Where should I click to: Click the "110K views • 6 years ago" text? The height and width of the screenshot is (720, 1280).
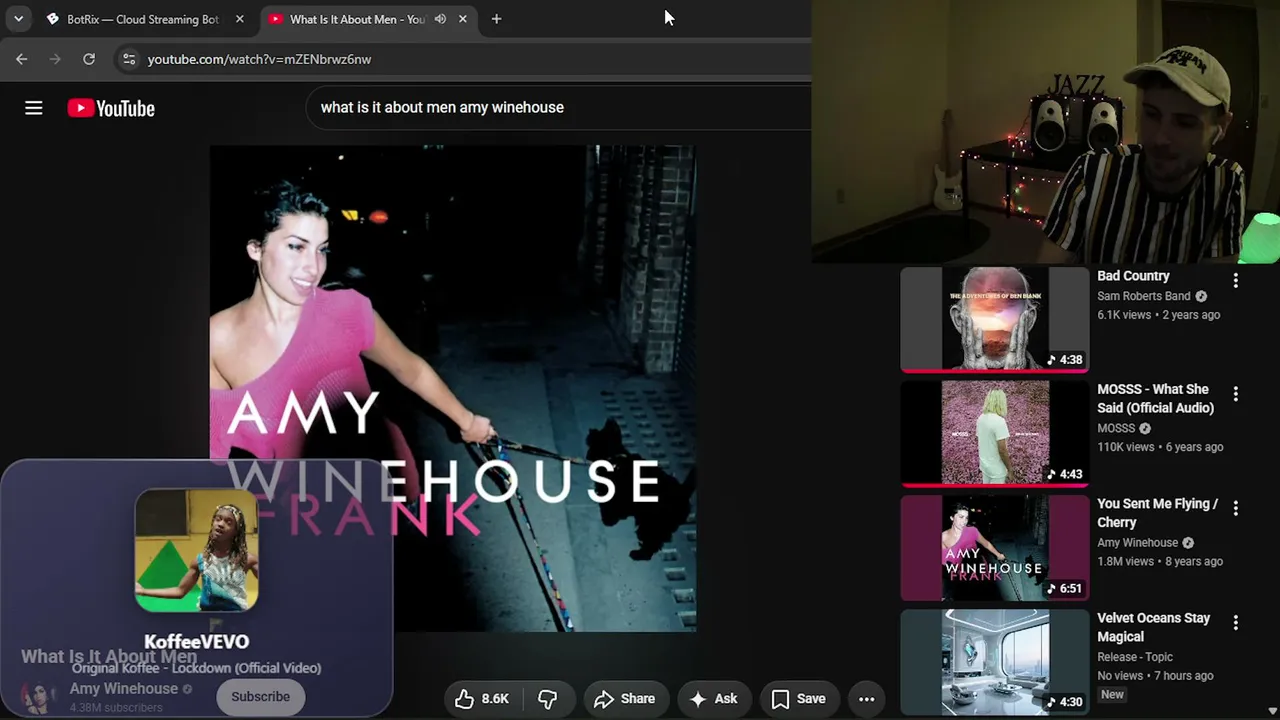click(x=1160, y=447)
